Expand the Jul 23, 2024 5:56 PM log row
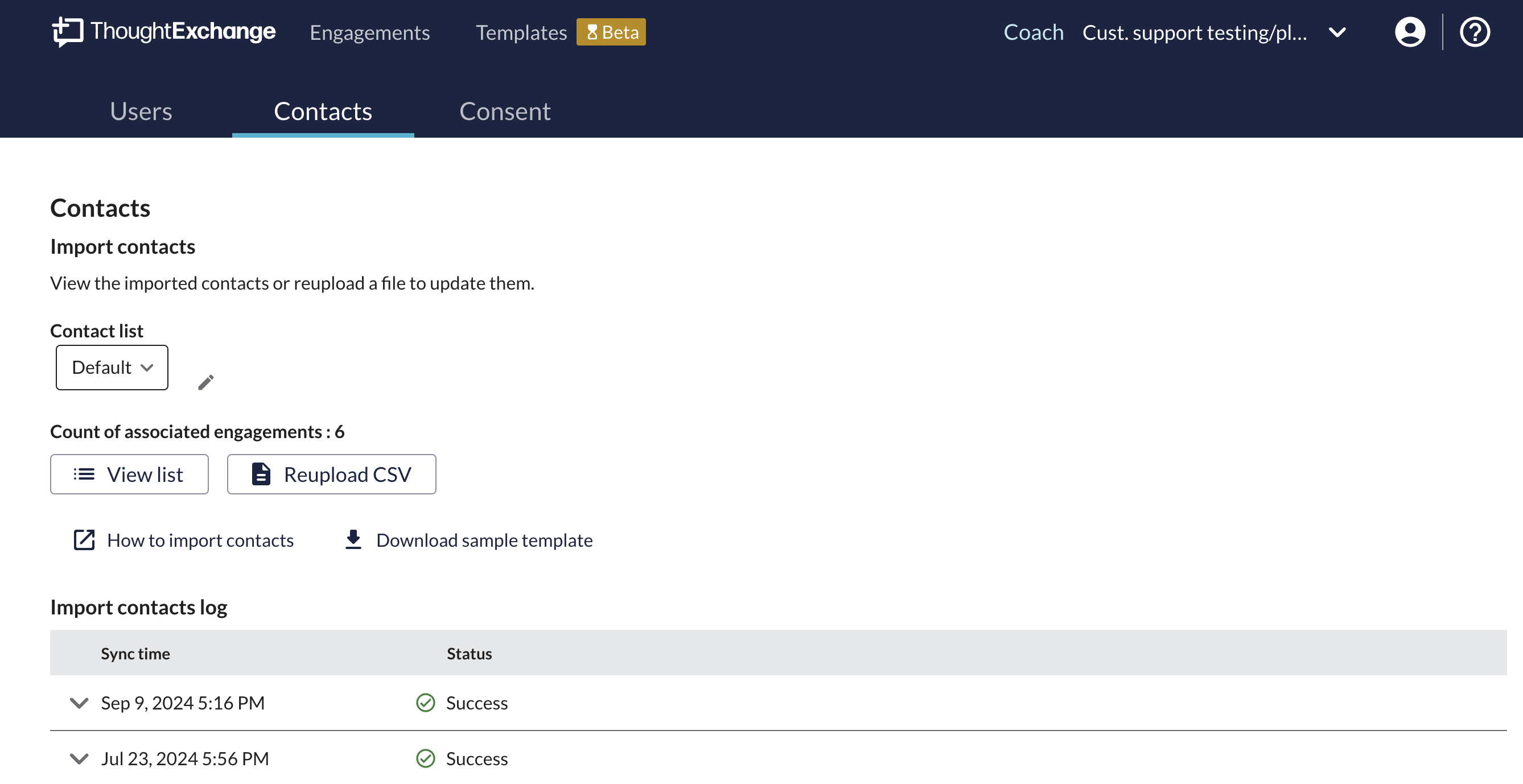Viewport: 1523px width, 784px height. (79, 758)
